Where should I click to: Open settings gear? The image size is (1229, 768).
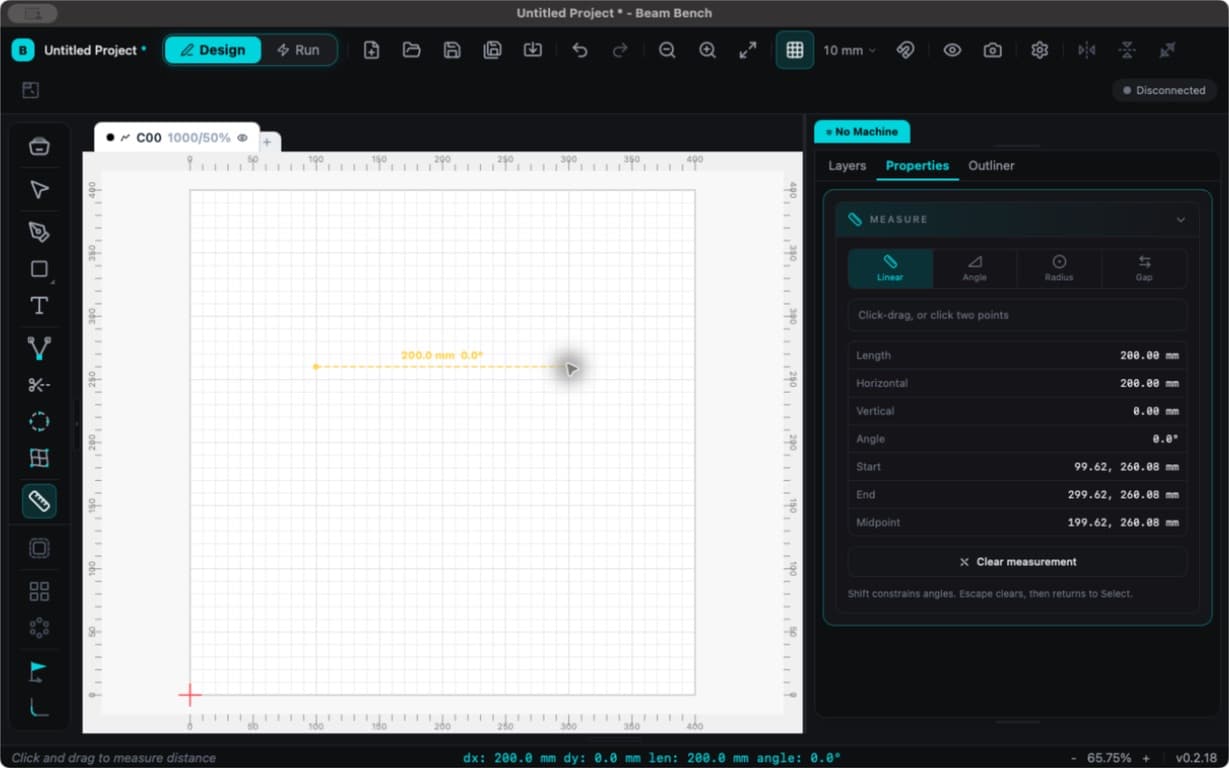pyautogui.click(x=1039, y=50)
